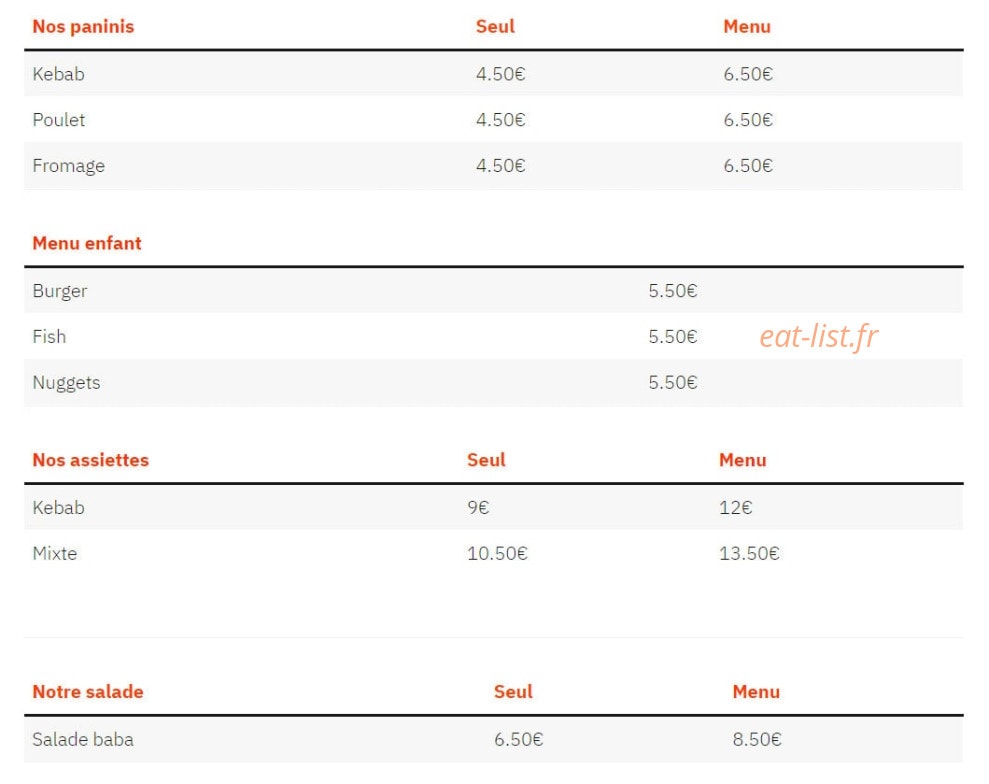Click the Menu column header in Nos paninis

pos(747,26)
